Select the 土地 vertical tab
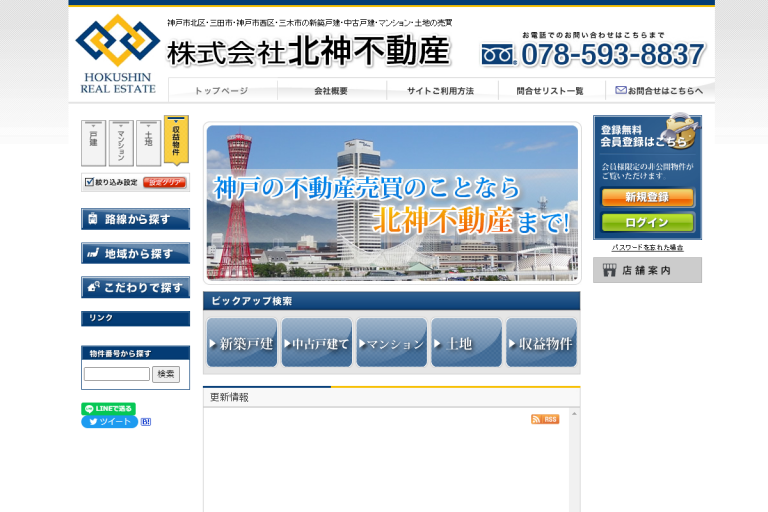Viewport: 768px width, 512px height. tap(148, 143)
